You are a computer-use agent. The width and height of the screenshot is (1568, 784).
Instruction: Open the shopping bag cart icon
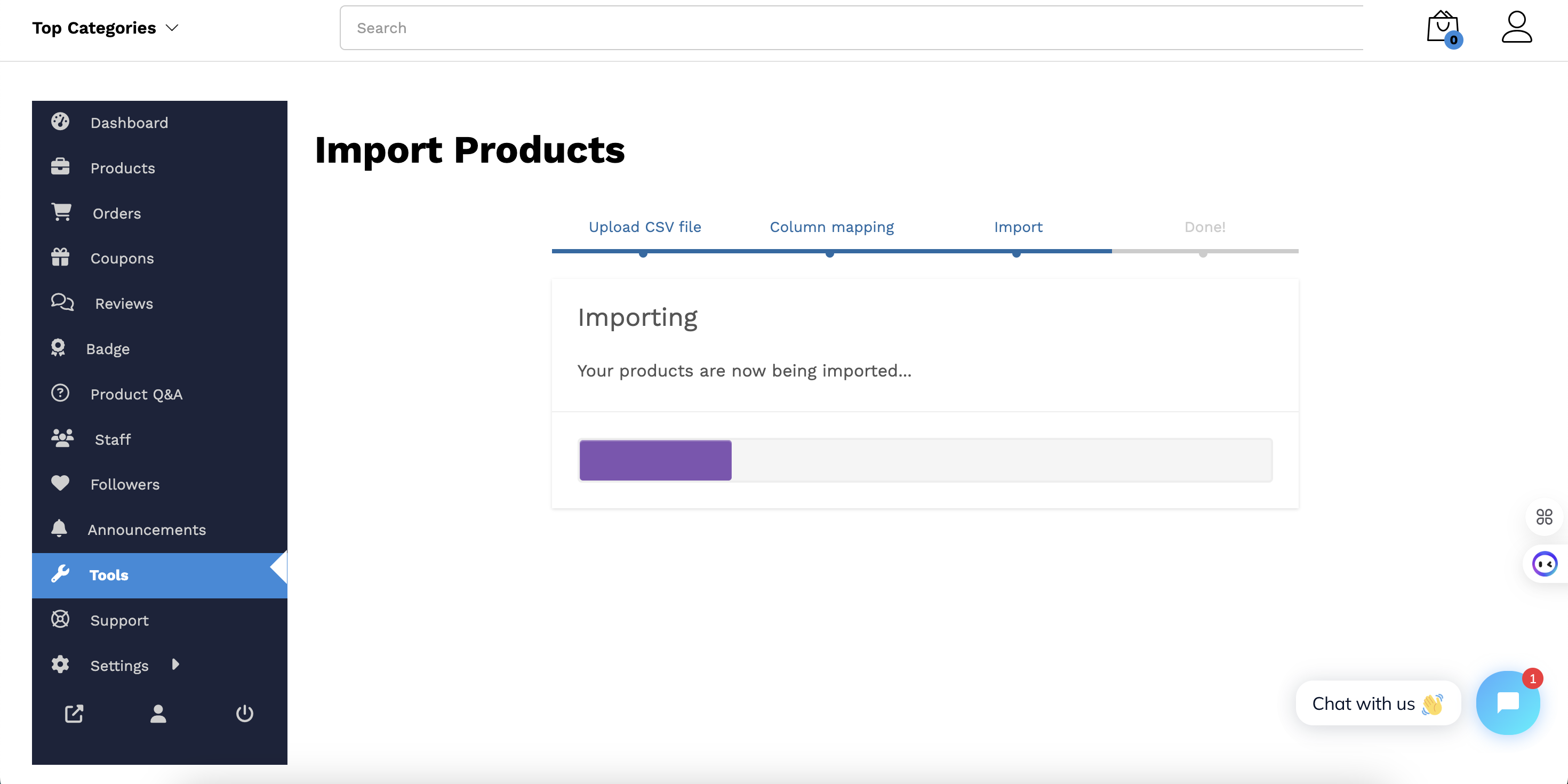(x=1443, y=28)
